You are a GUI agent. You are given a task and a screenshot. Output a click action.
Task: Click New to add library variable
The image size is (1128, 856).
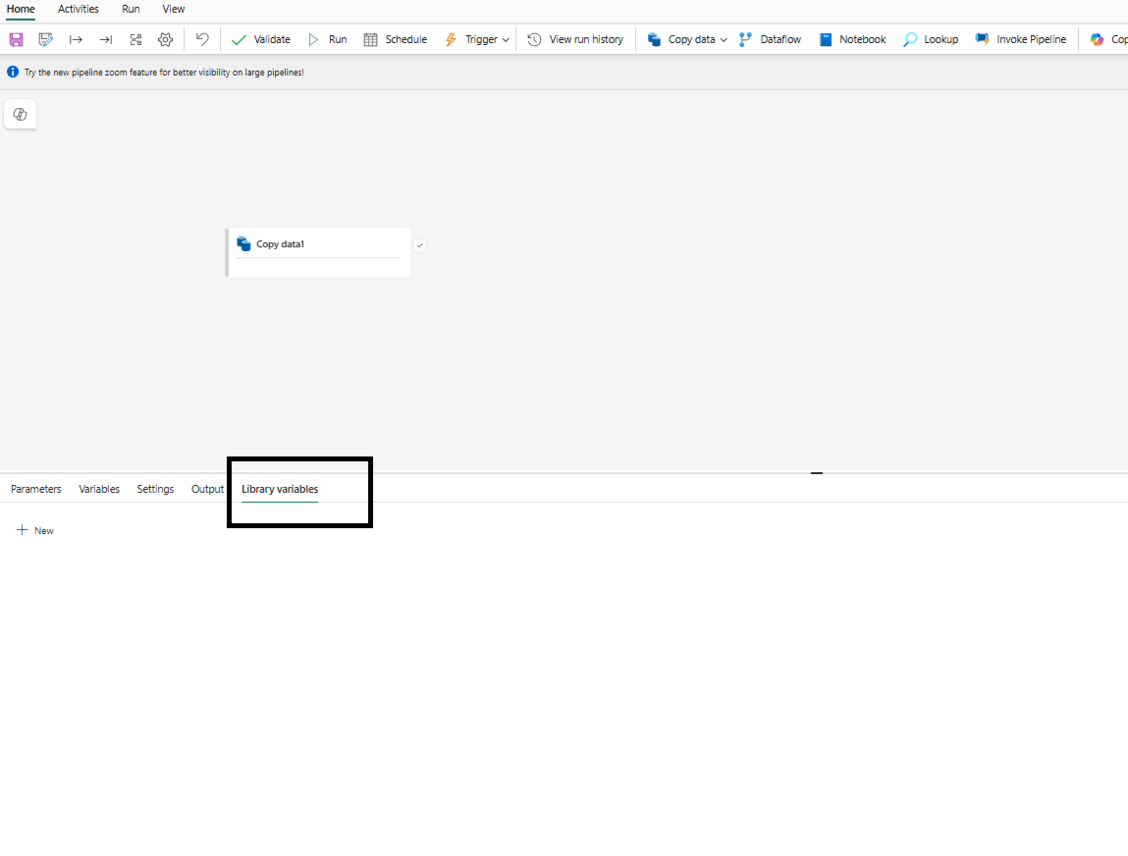(35, 530)
